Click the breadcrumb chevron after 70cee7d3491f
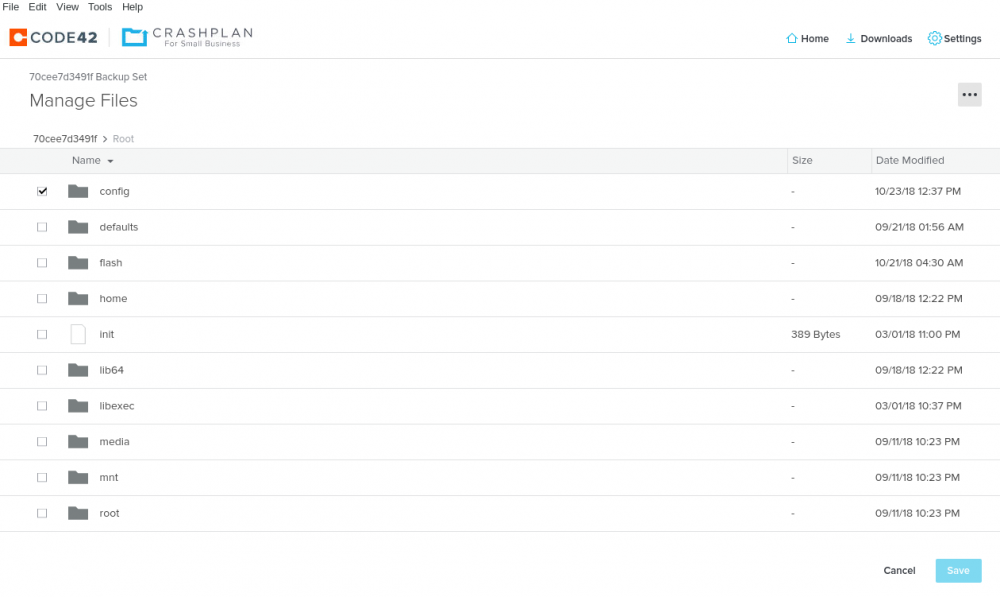This screenshot has height=597, width=1000. [105, 139]
